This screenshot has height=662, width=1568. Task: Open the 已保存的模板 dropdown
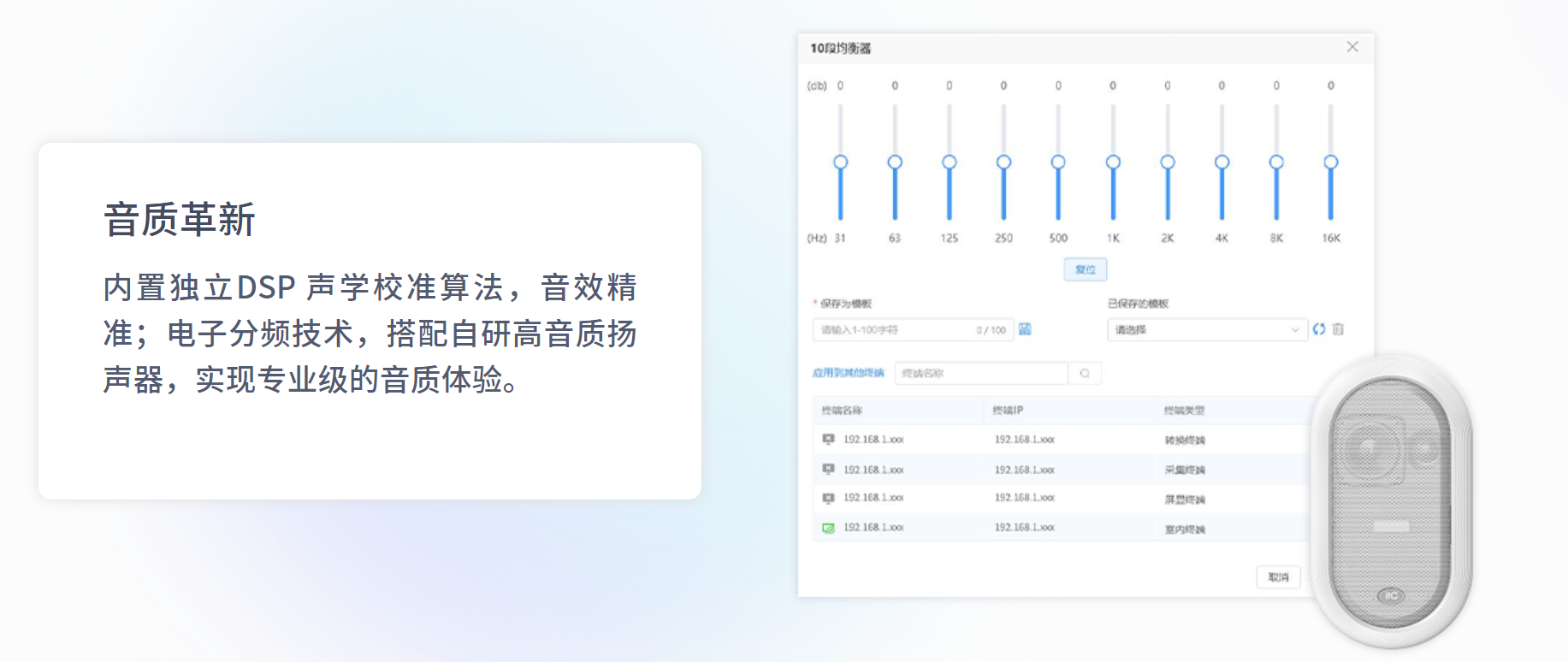(x=1206, y=329)
